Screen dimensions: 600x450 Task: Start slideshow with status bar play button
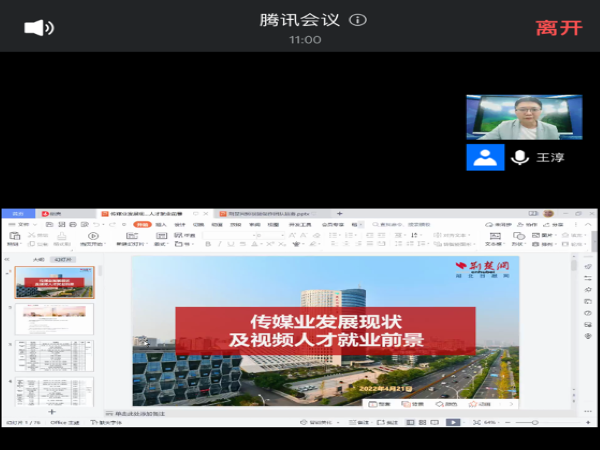pyautogui.click(x=453, y=422)
